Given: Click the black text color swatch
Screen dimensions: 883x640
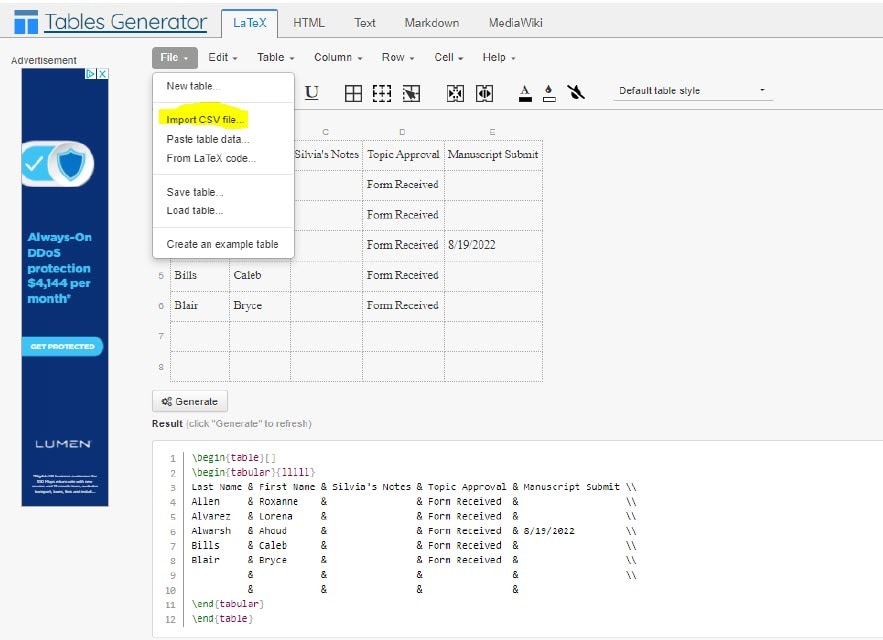Looking at the screenshot, I should click(x=524, y=99).
